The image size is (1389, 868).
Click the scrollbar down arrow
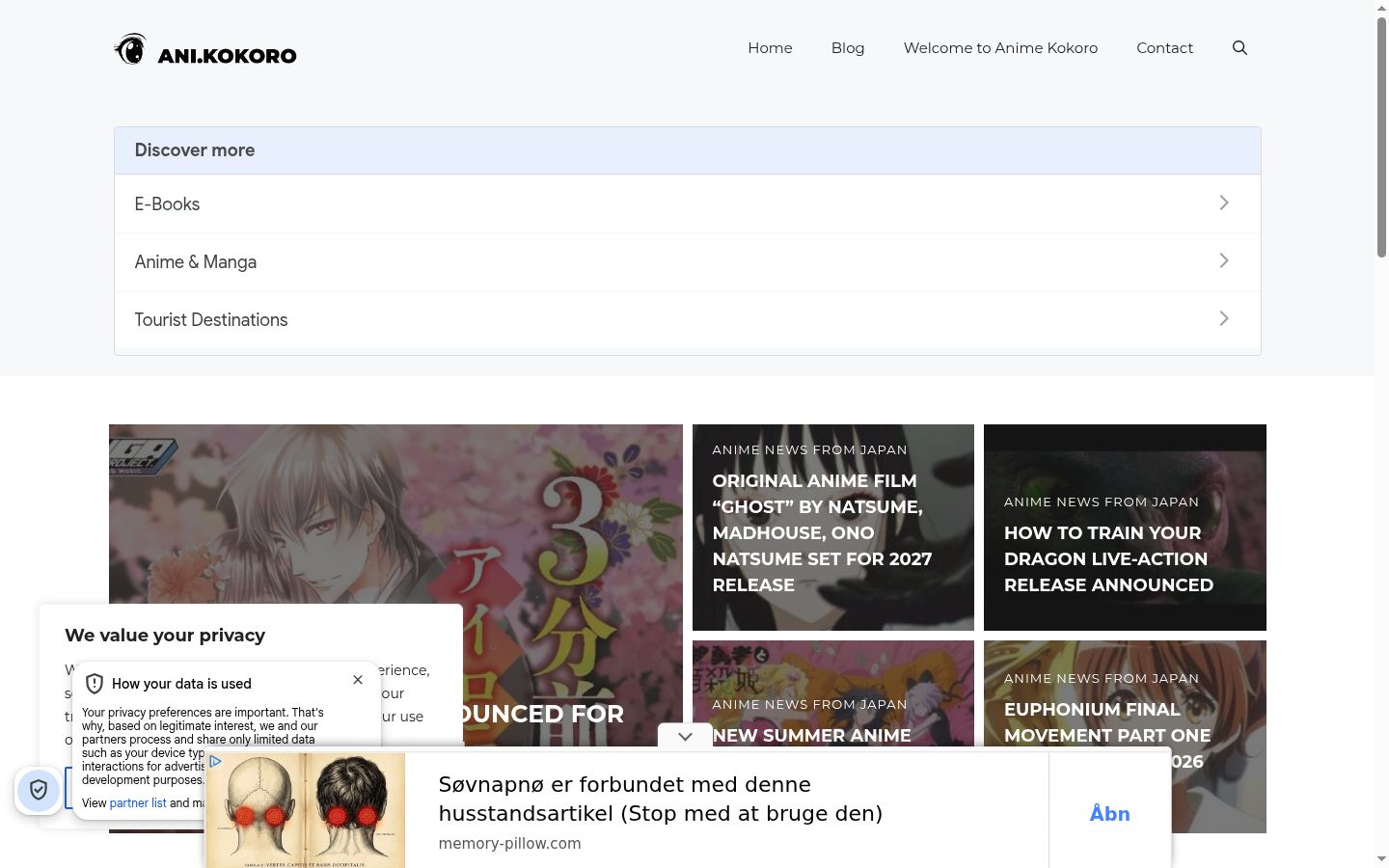coord(1381,858)
